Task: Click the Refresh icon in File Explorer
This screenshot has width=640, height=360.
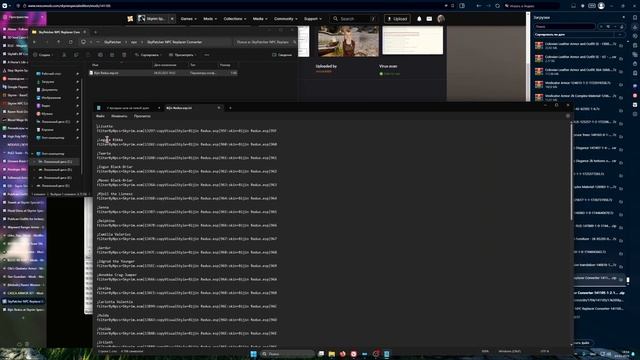Action: (x=71, y=42)
